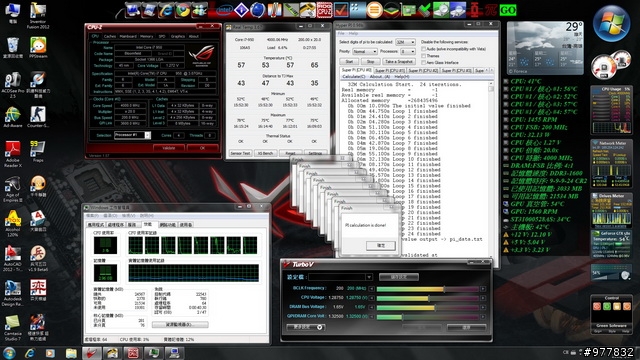640x360 pixels.
Task: Open Processor #1 selection dropdown in CPU-Z
Action: tap(132, 135)
